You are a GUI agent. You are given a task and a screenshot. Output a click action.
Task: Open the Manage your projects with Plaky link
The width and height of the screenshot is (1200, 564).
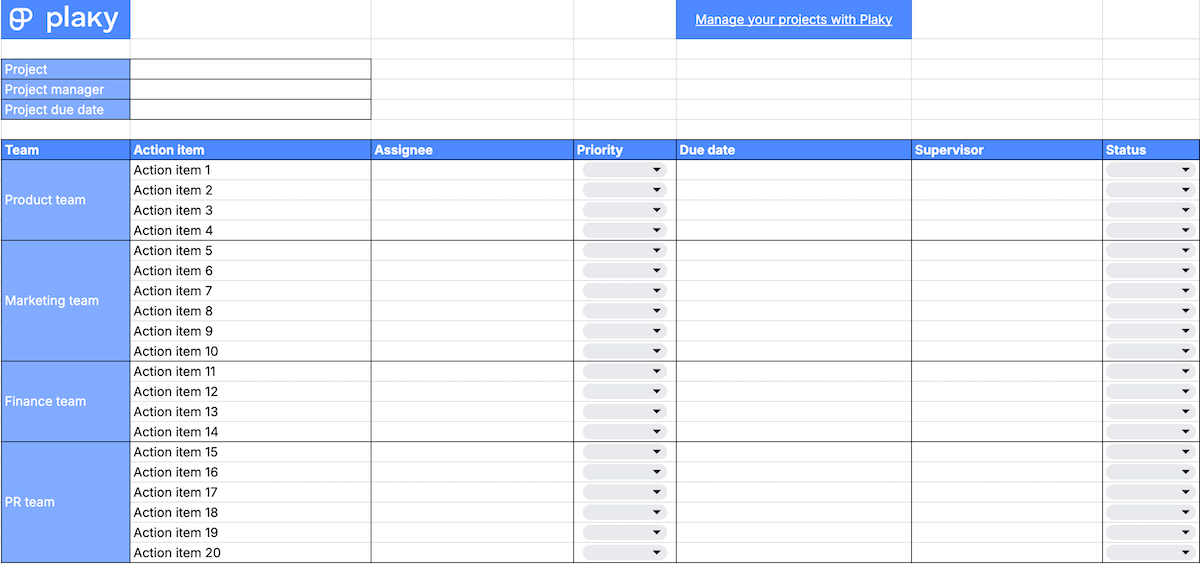tap(793, 19)
